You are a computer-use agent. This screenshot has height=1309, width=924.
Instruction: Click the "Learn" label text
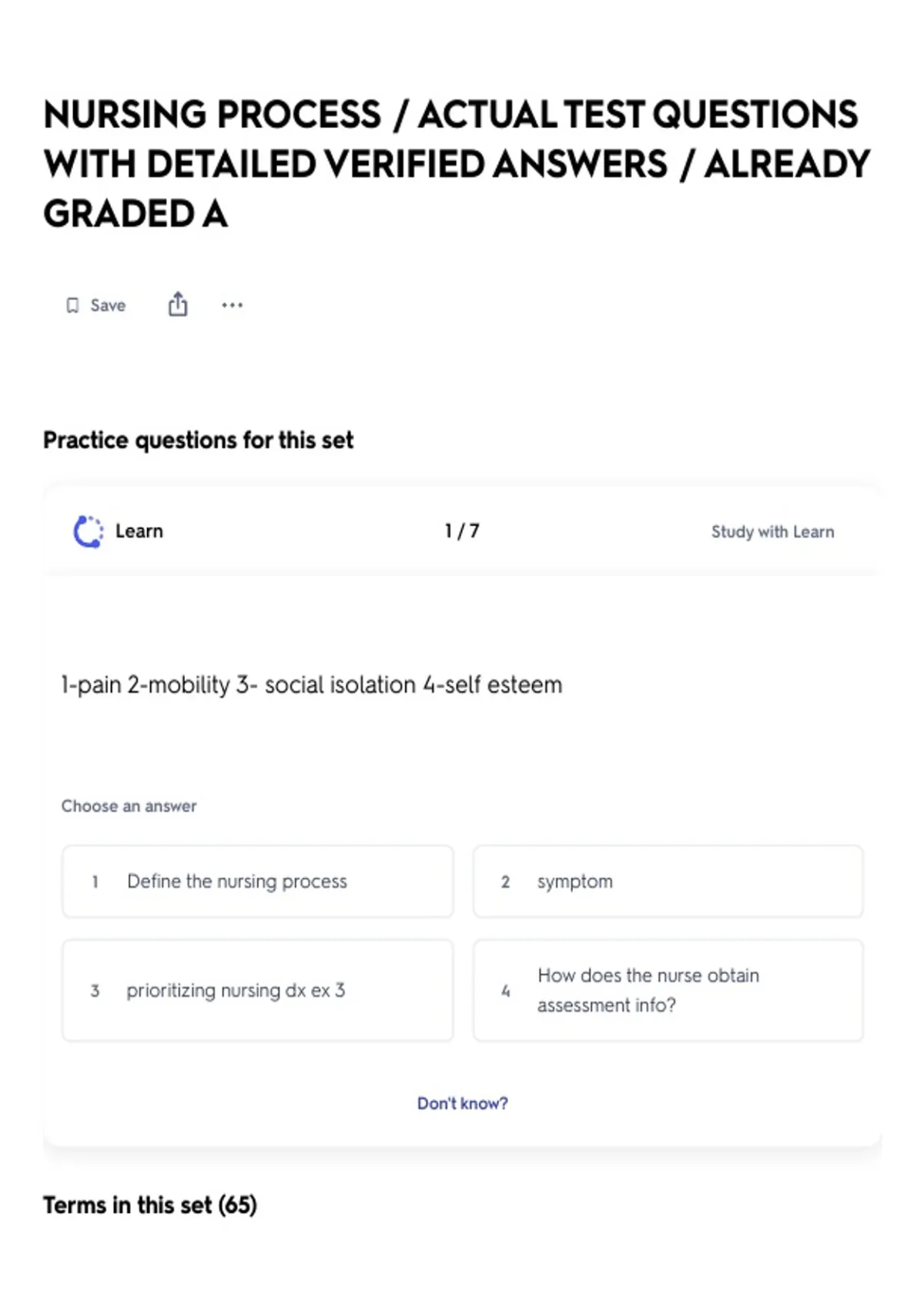(139, 531)
